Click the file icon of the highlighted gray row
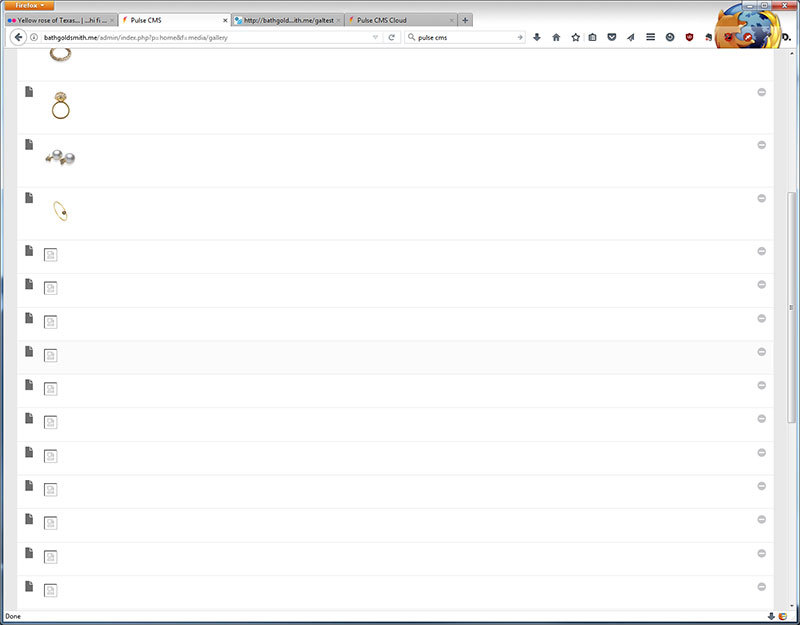This screenshot has height=625, width=800. point(29,352)
